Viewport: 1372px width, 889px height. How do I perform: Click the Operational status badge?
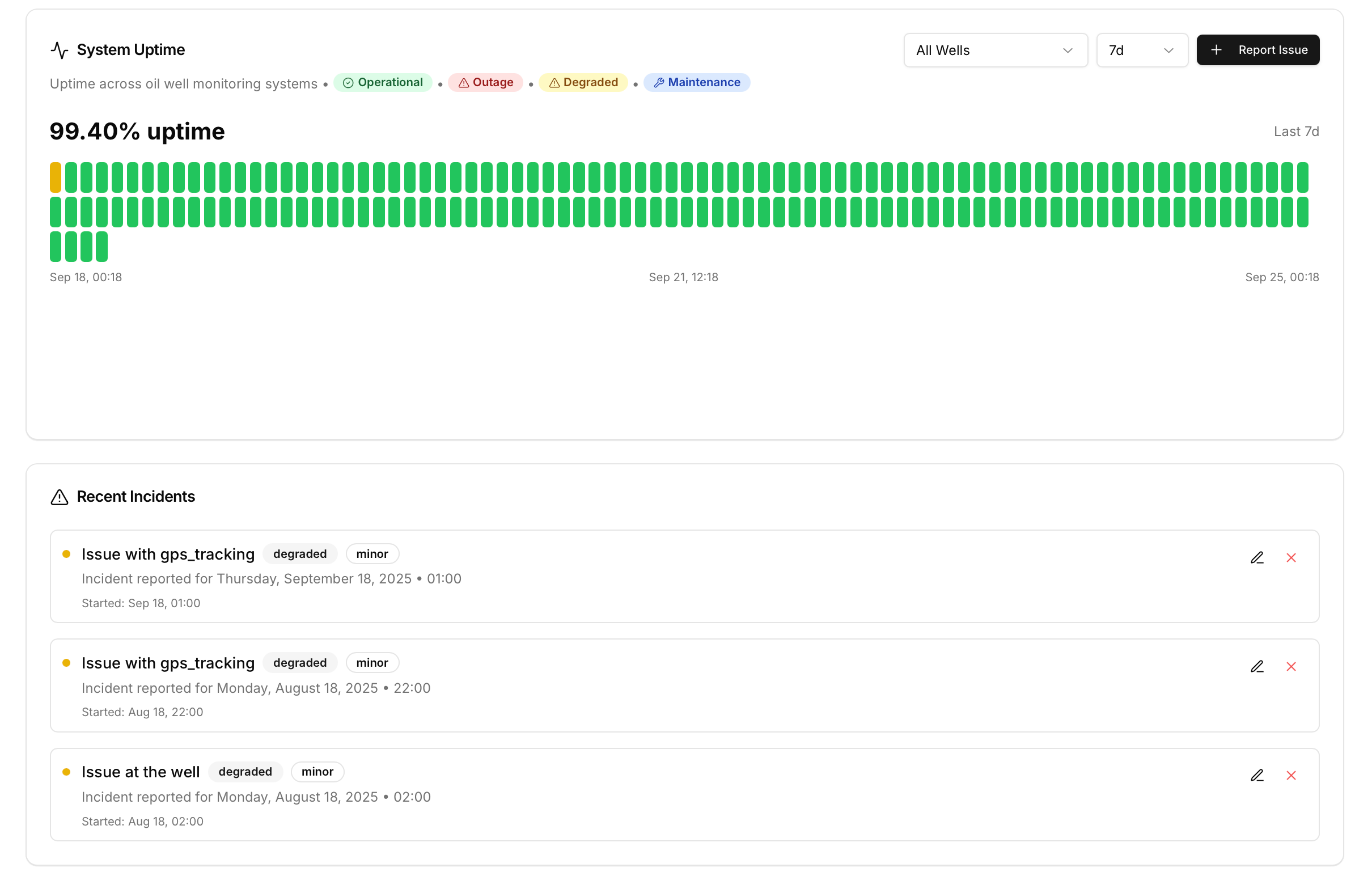(383, 82)
